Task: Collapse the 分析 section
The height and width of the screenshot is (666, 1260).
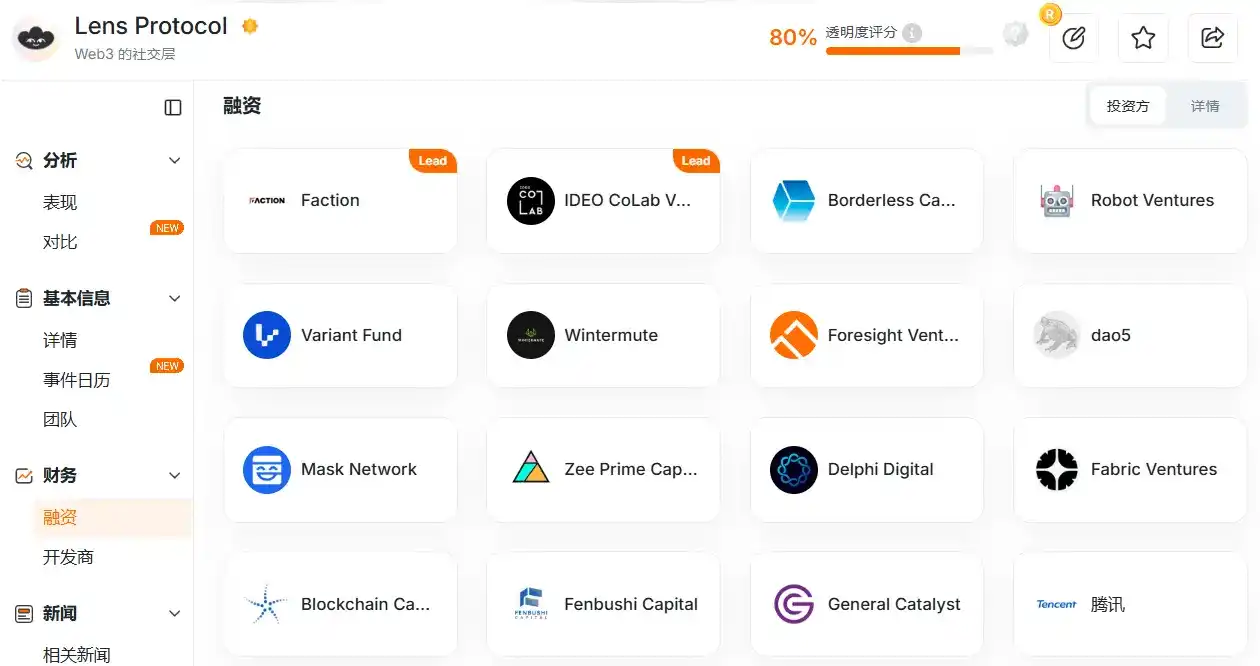Action: [x=174, y=160]
